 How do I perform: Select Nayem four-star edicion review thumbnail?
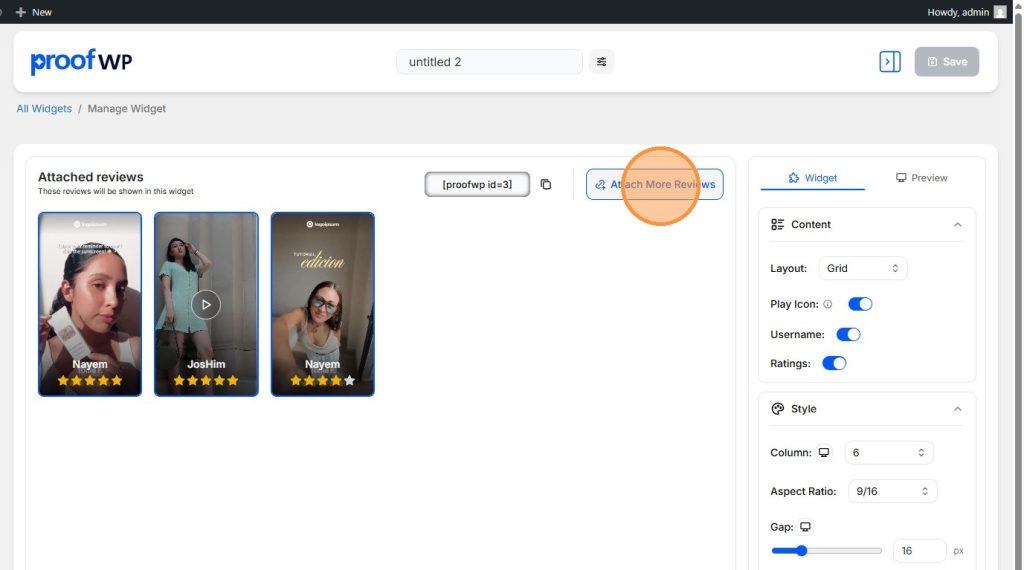coord(323,304)
